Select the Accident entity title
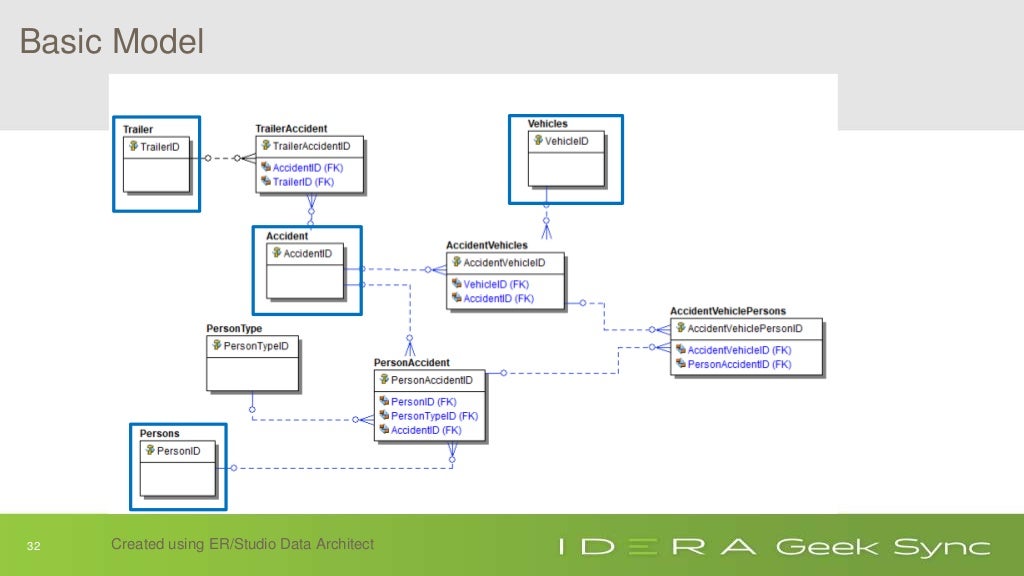The height and width of the screenshot is (576, 1024). click(x=287, y=236)
